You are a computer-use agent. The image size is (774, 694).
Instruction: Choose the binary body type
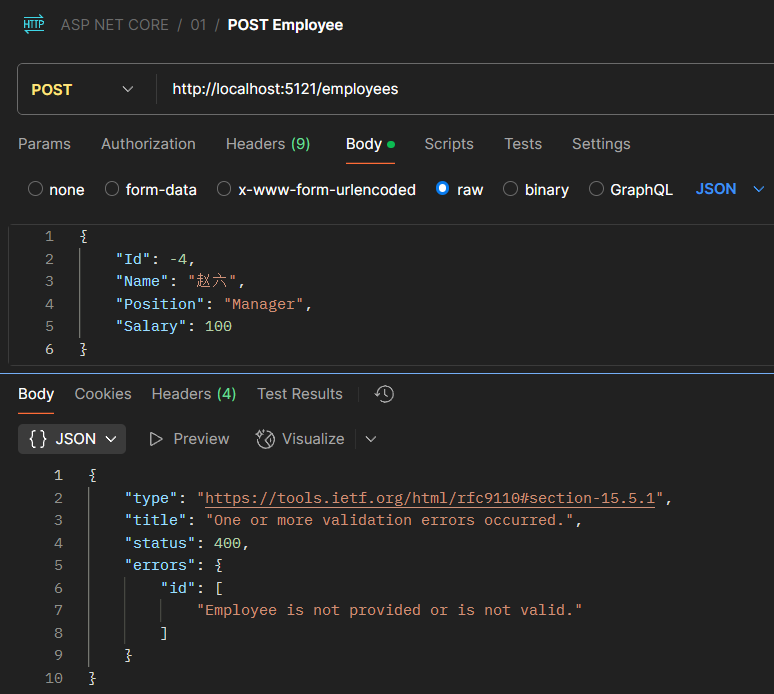[x=510, y=189]
